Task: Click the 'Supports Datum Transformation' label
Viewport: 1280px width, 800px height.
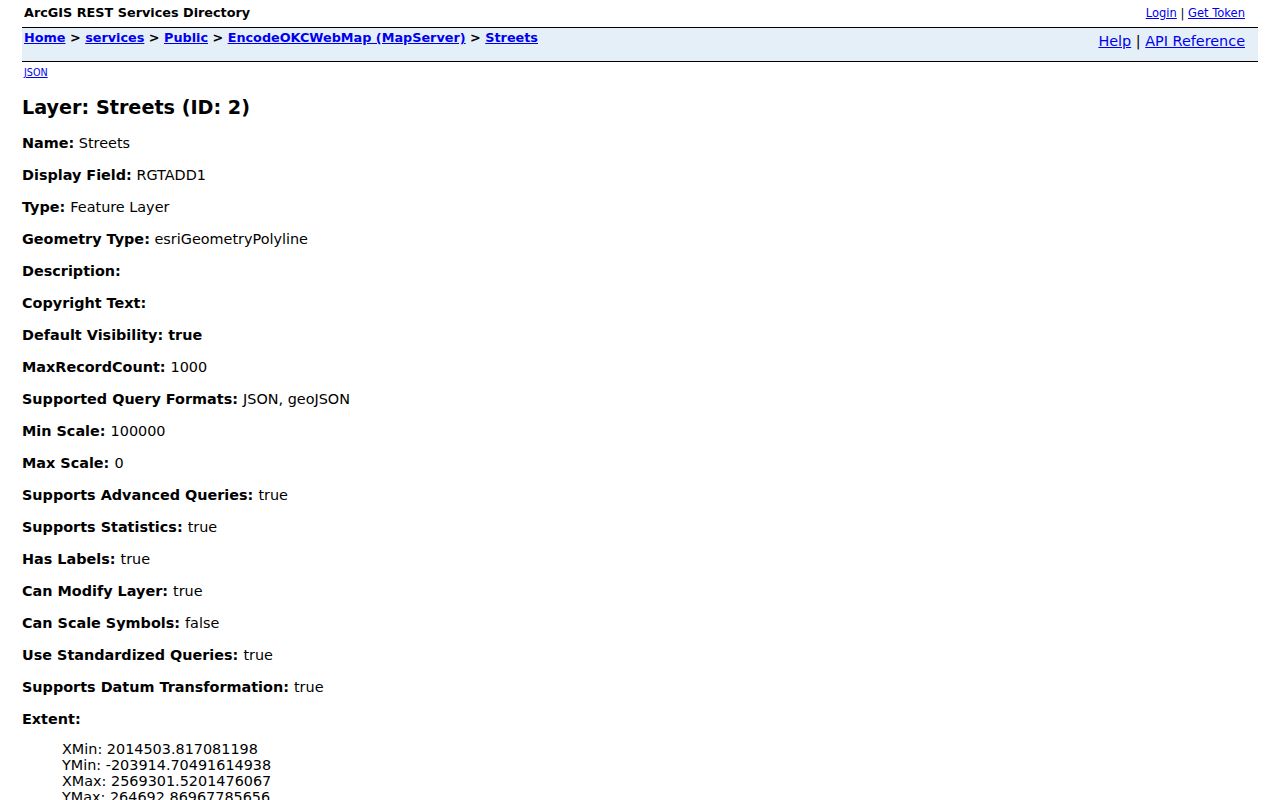Action: (155, 687)
